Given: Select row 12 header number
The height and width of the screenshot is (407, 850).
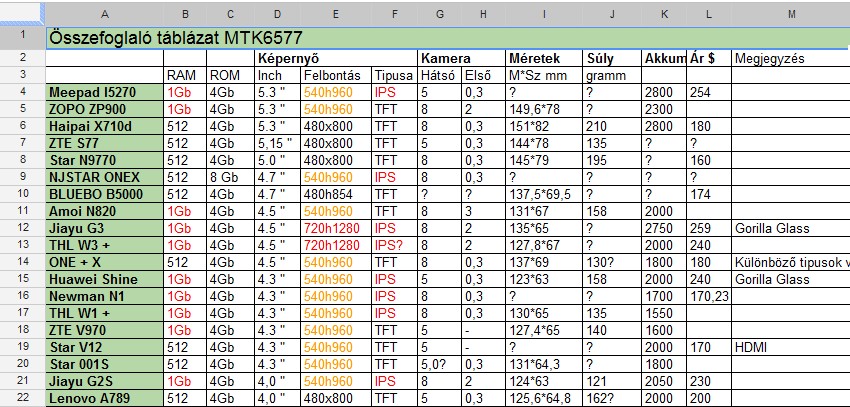Looking at the screenshot, I should (x=22, y=228).
